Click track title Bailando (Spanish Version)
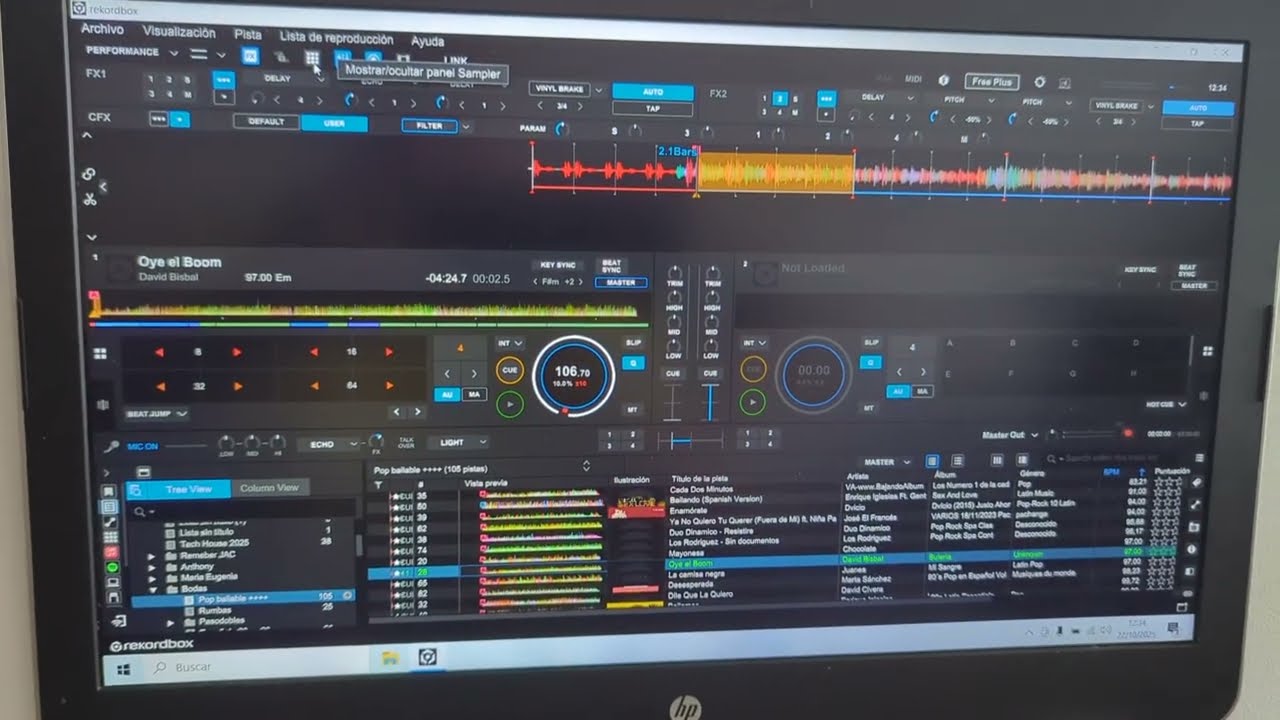Screen dimensions: 1280x720 coord(716,499)
